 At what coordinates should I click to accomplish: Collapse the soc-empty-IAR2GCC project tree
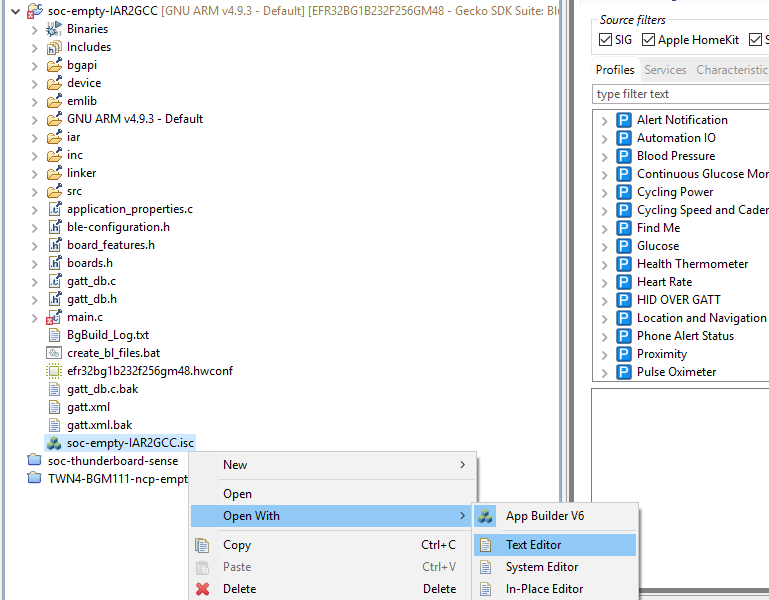point(15,11)
